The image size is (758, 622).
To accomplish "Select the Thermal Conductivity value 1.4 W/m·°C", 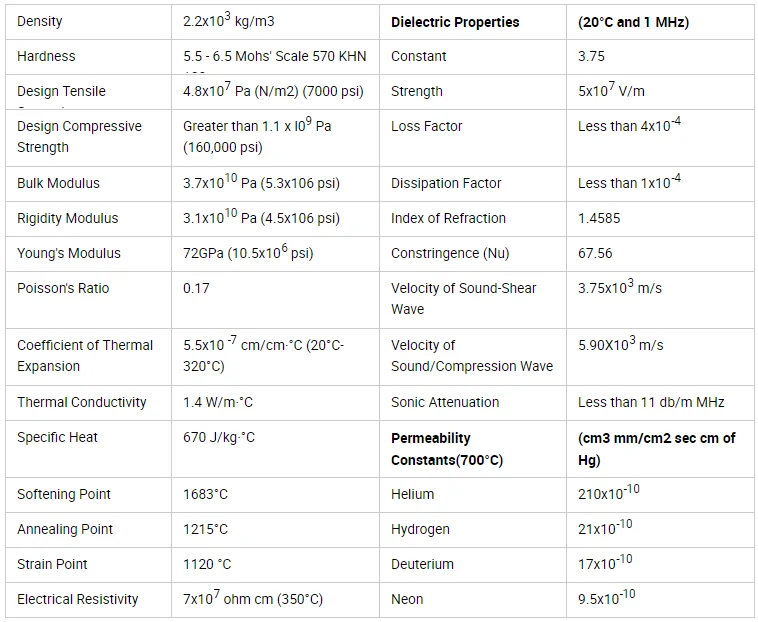I will click(218, 402).
